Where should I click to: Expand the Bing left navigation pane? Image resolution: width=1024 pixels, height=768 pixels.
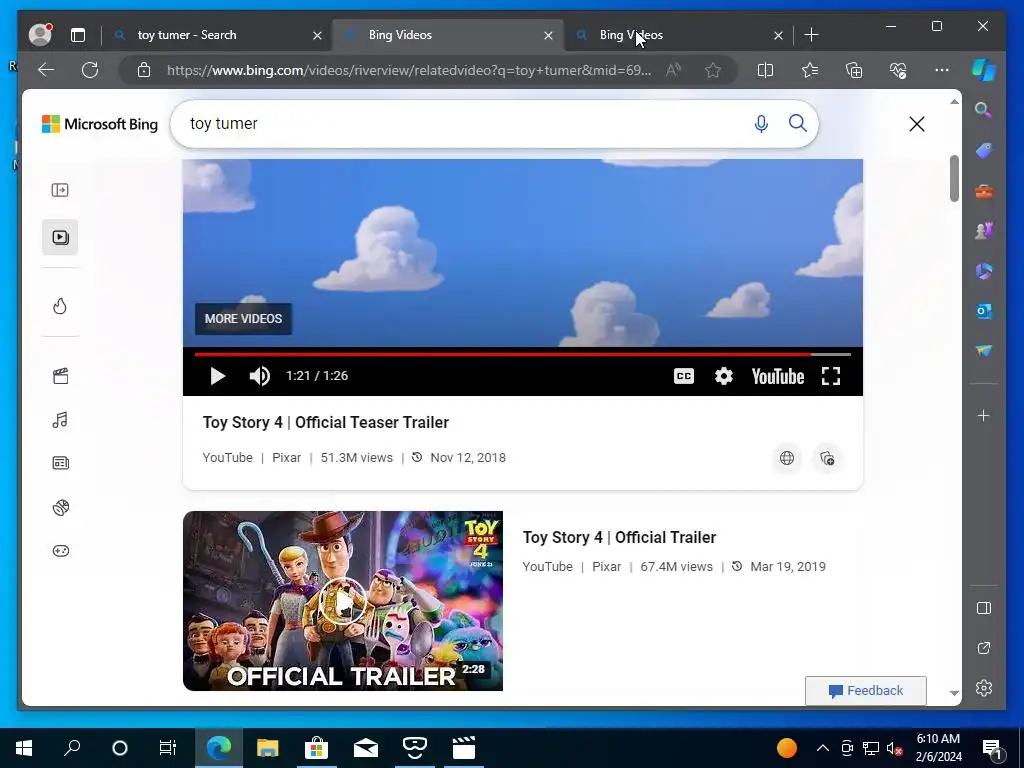click(60, 190)
